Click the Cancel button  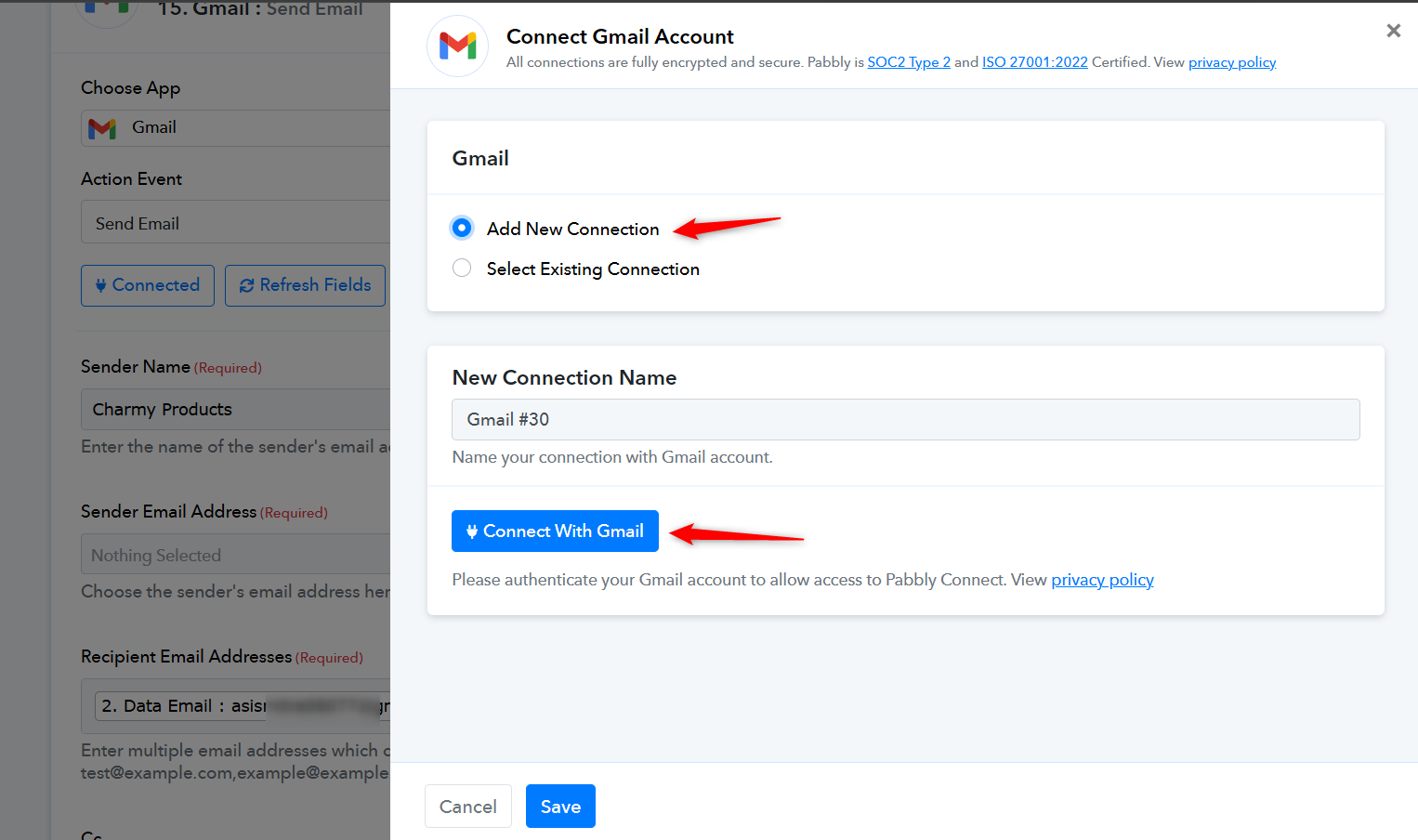pyautogui.click(x=467, y=807)
